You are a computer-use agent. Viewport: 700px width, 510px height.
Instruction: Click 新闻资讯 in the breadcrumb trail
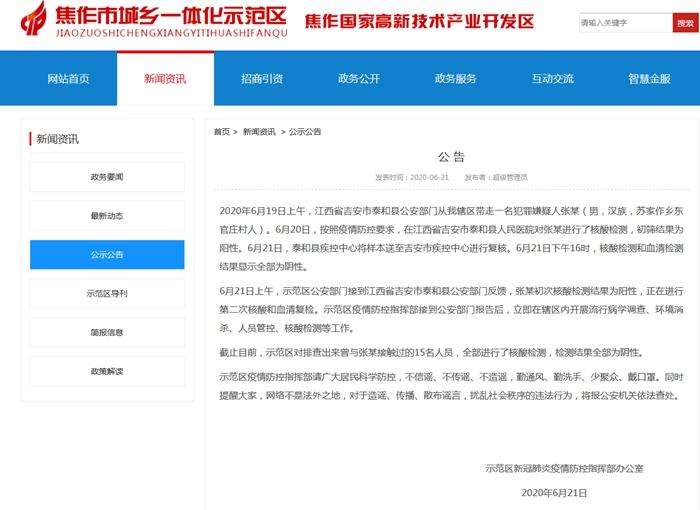[259, 132]
